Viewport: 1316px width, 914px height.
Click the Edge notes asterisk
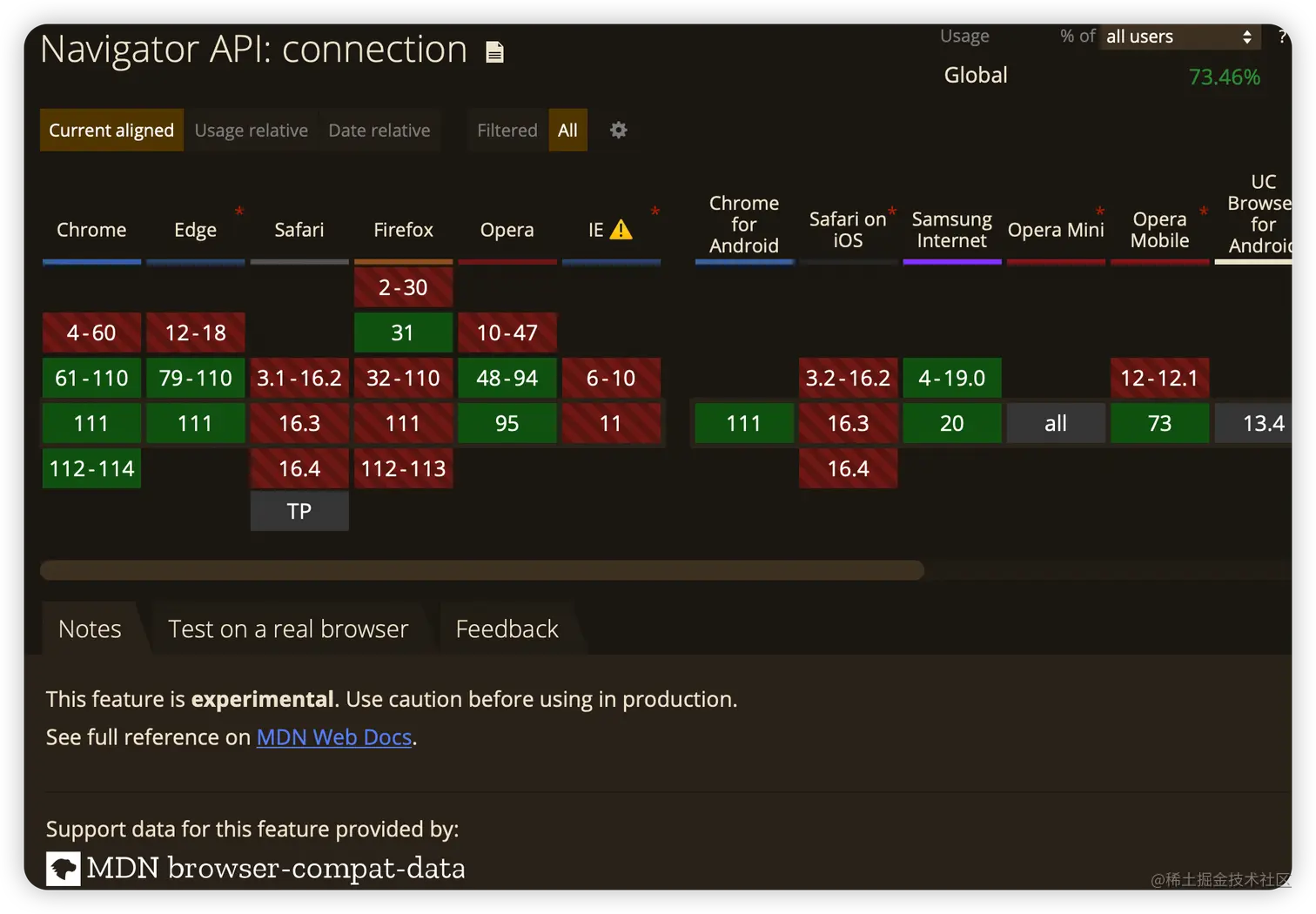[x=239, y=212]
